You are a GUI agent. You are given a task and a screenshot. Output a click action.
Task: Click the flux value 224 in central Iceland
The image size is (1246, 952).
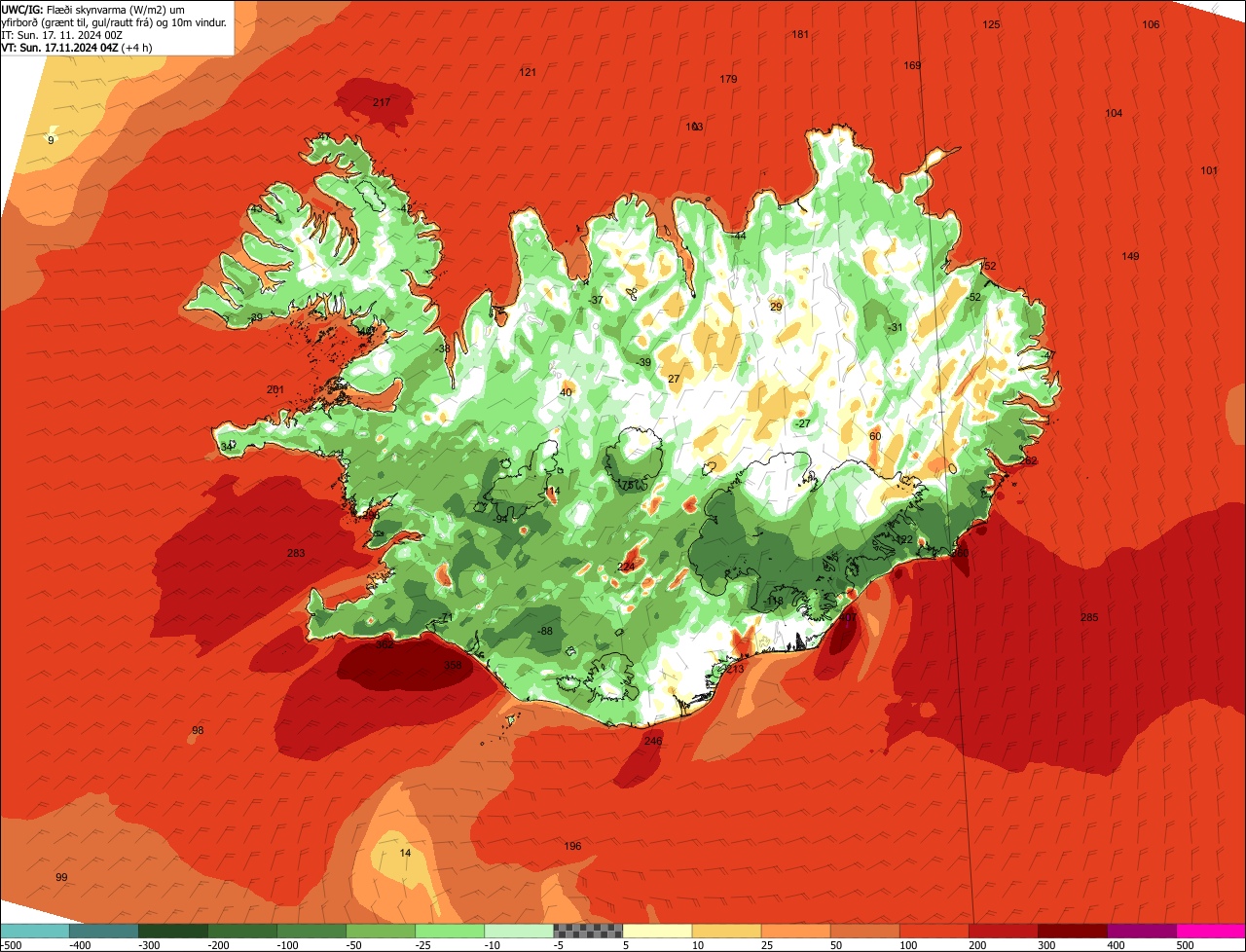click(626, 567)
